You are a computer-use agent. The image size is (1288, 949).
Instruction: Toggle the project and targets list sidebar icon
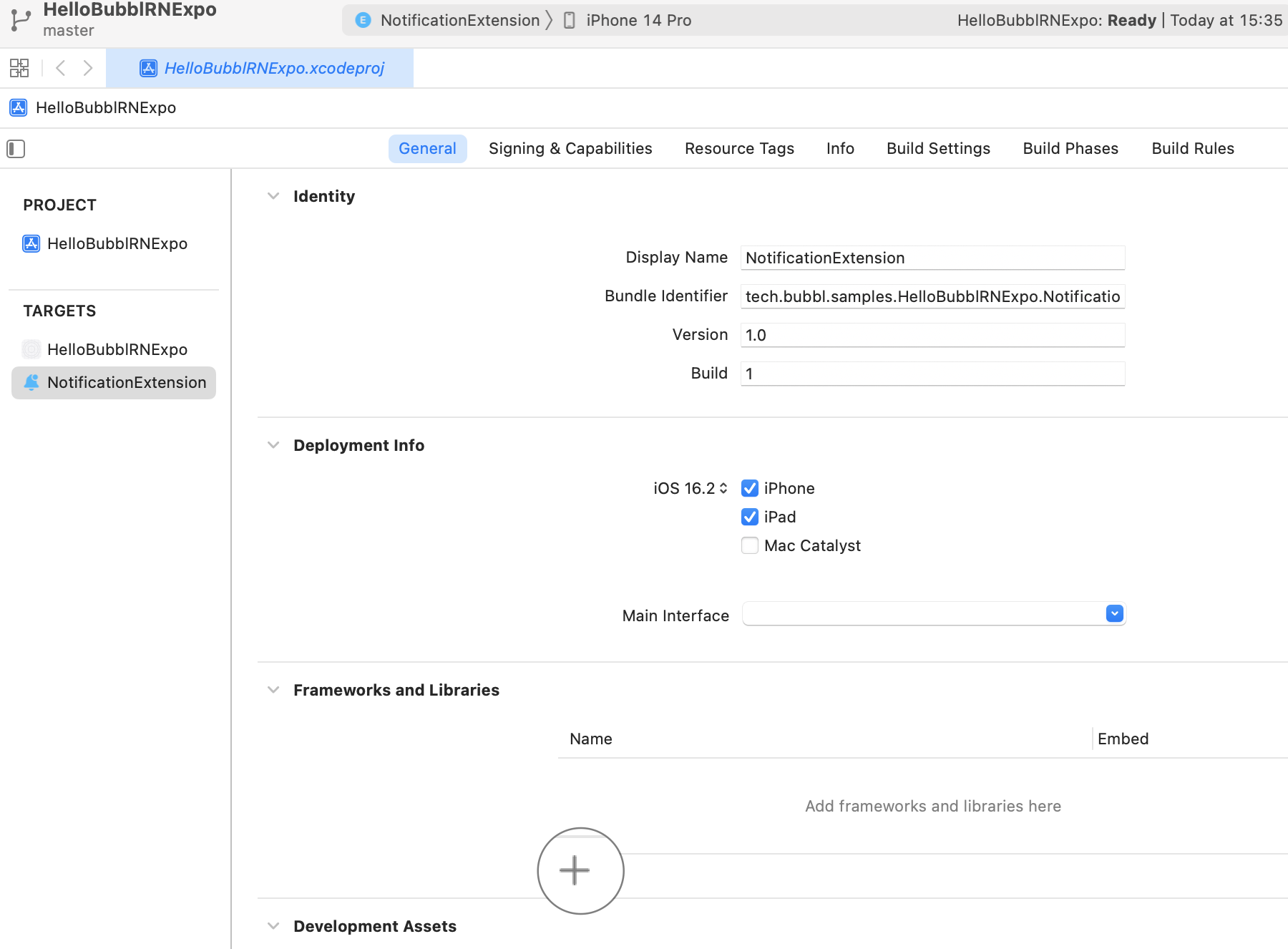16,149
